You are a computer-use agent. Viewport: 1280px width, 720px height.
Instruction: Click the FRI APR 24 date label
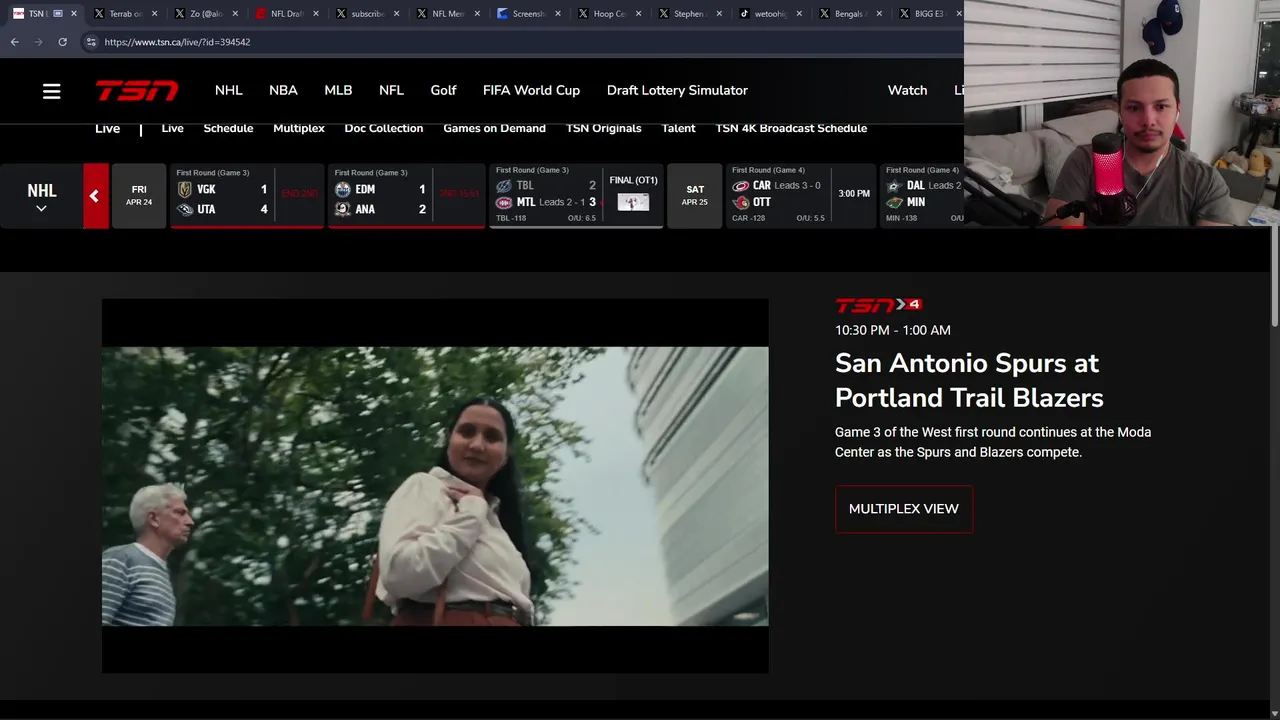coord(139,196)
